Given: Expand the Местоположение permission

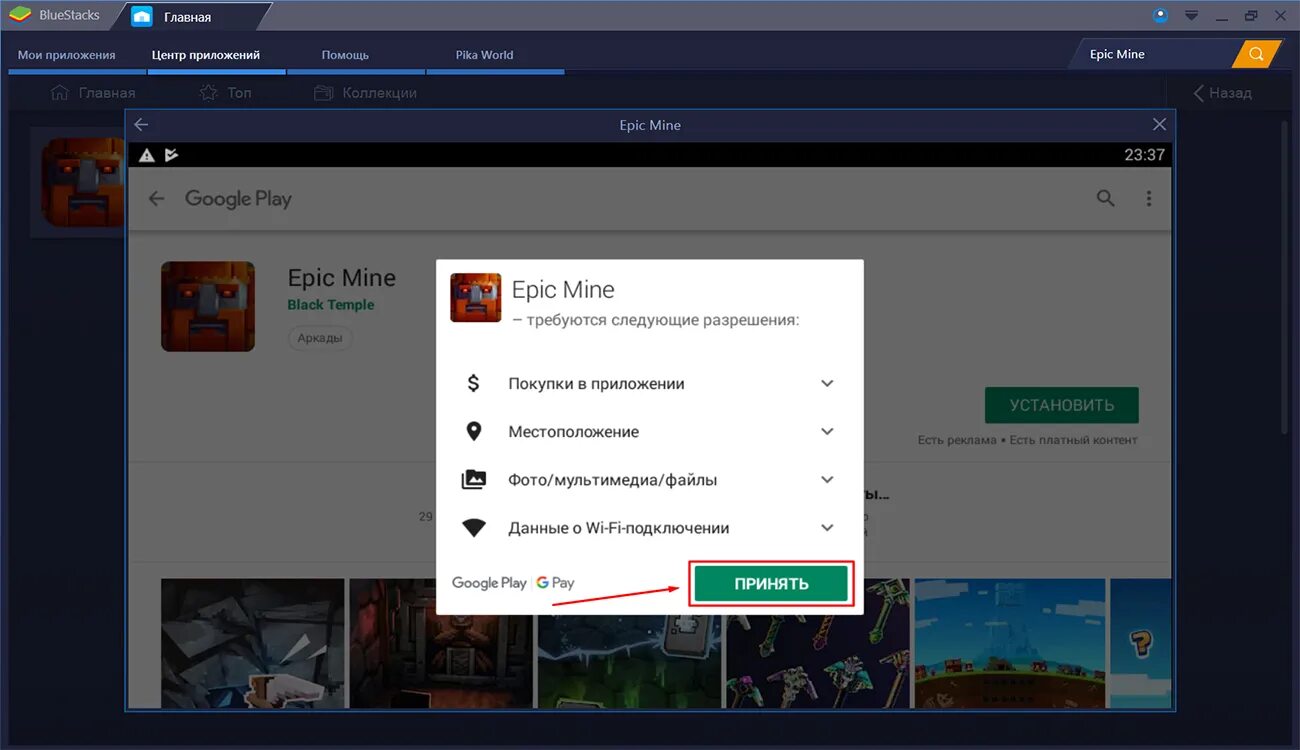Looking at the screenshot, I should [x=827, y=431].
